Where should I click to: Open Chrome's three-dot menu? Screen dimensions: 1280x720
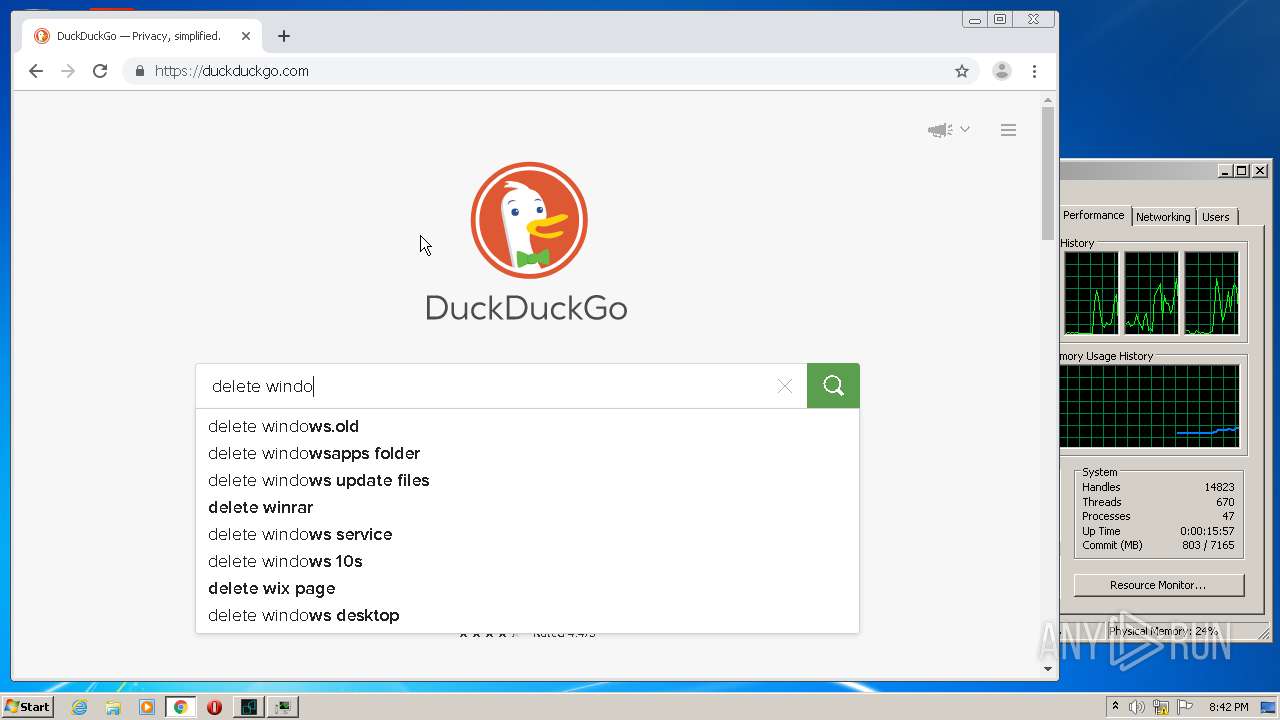[1034, 71]
